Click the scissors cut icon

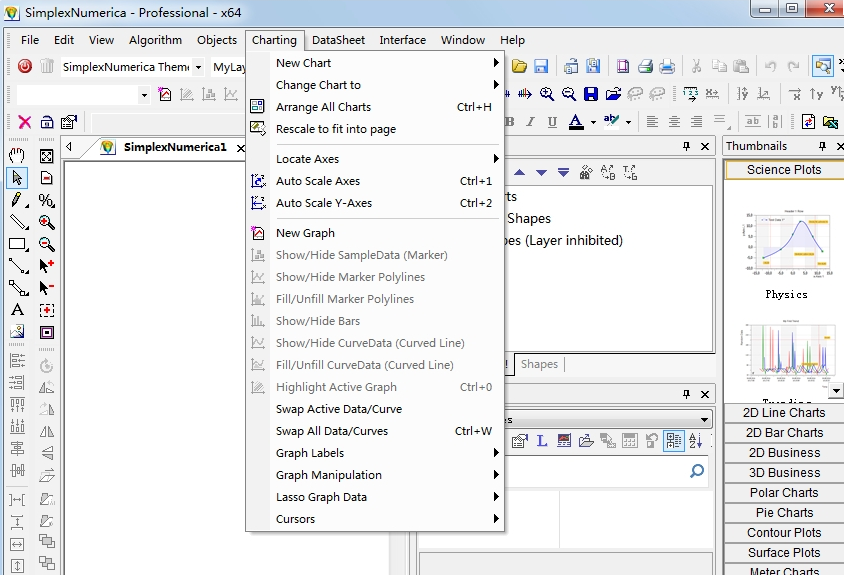tap(697, 66)
